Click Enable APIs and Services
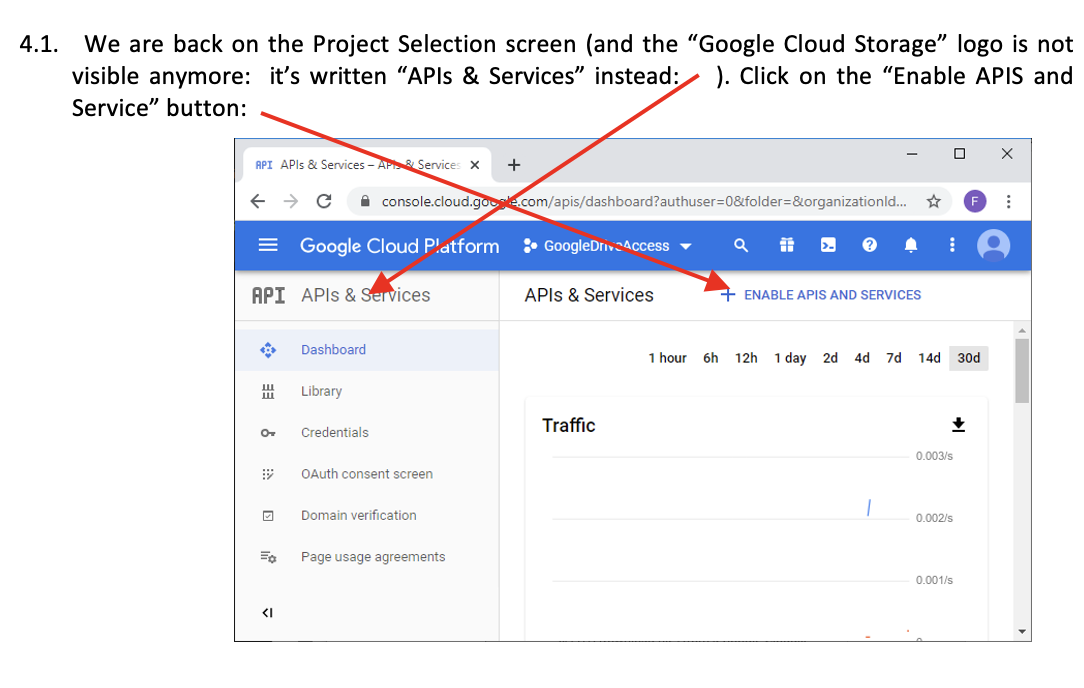 tap(821, 295)
